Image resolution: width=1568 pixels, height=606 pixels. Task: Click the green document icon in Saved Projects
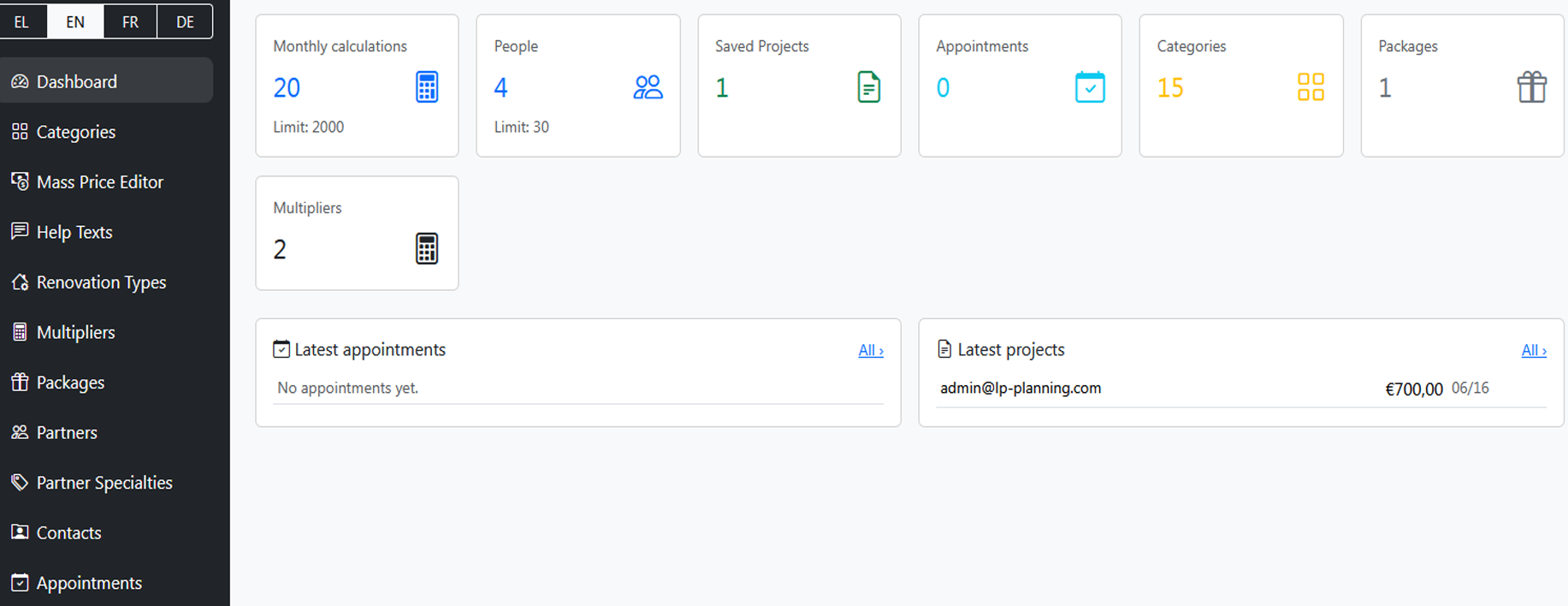tap(868, 87)
